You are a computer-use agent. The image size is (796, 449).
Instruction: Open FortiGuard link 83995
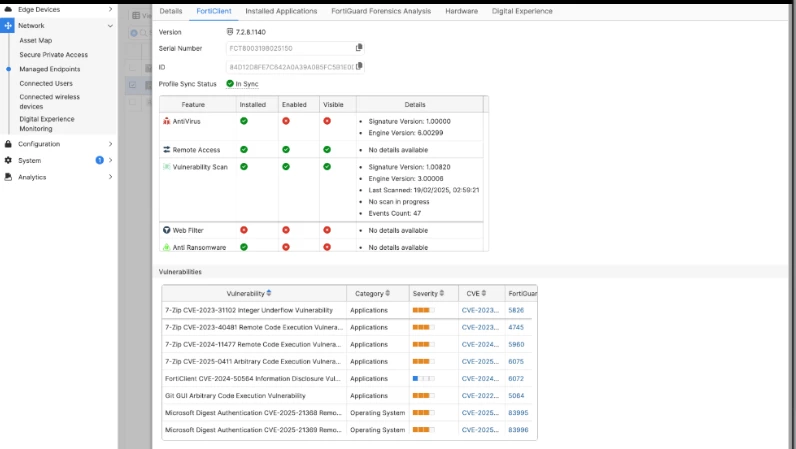(518, 412)
